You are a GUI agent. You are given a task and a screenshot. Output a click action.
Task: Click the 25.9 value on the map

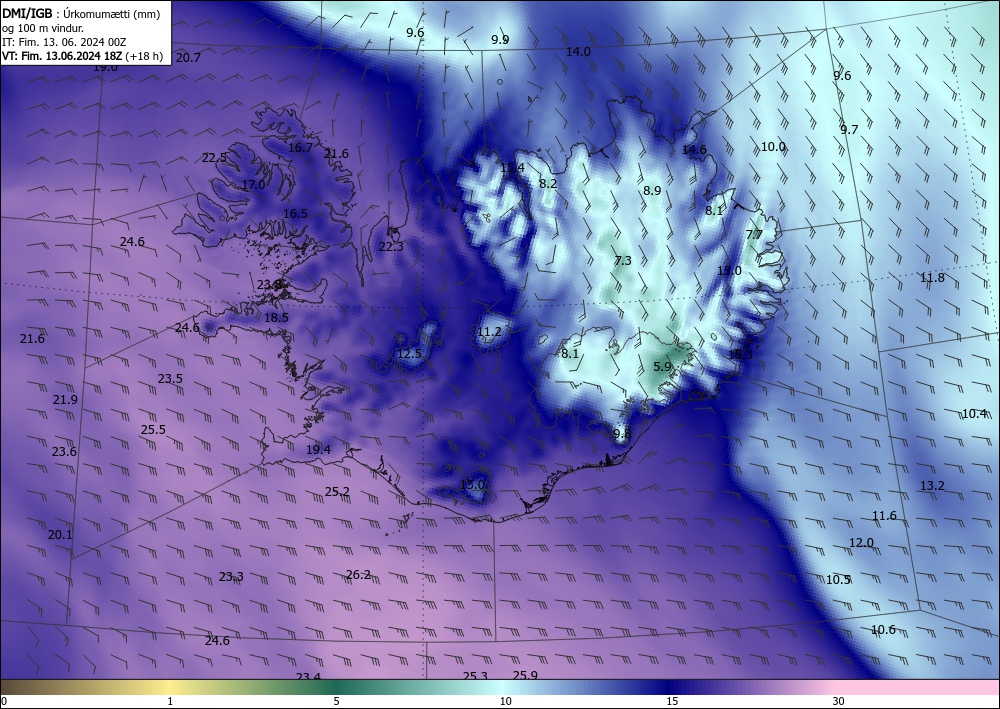(525, 675)
